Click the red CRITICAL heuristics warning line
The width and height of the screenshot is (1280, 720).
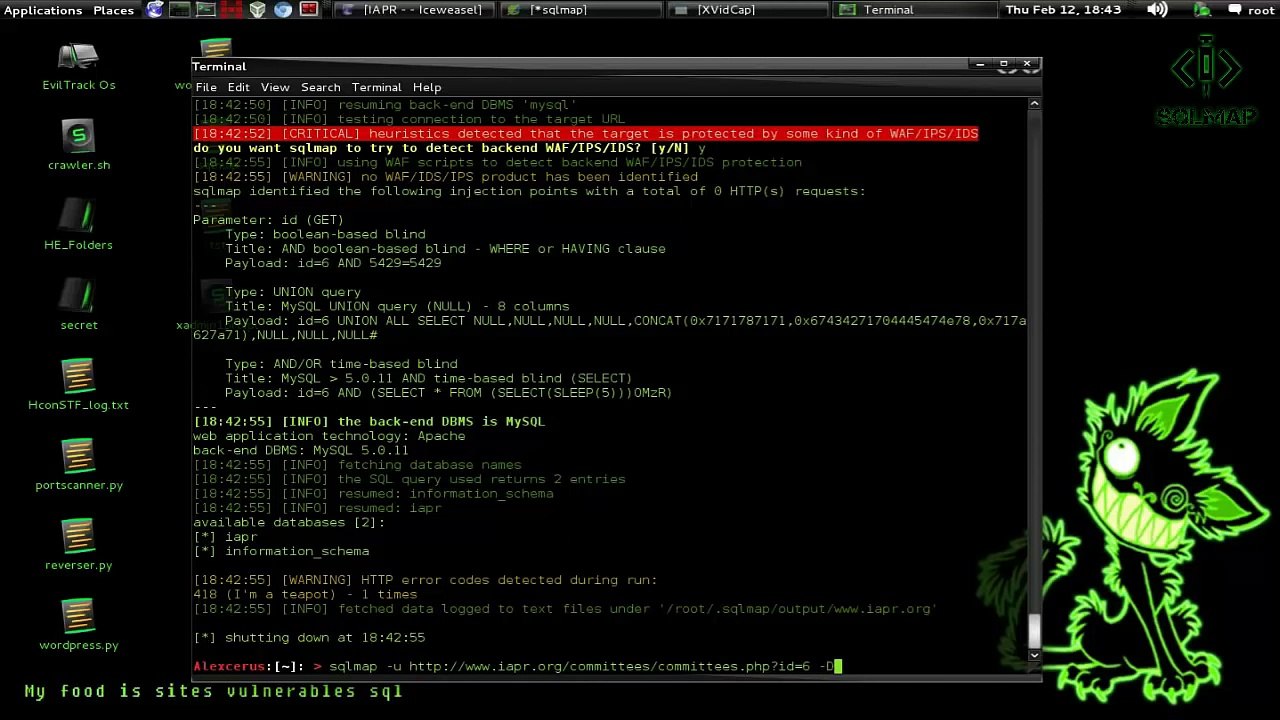pos(586,134)
